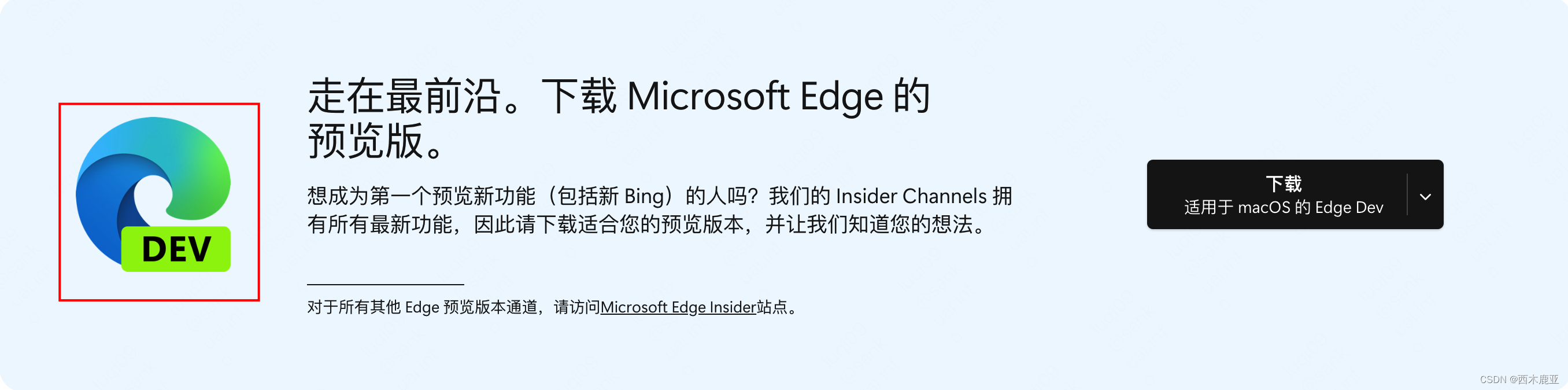Click footnote text 对于所有其他 Edge 预览版本通道
The height and width of the screenshot is (390, 1568).
coord(423,307)
